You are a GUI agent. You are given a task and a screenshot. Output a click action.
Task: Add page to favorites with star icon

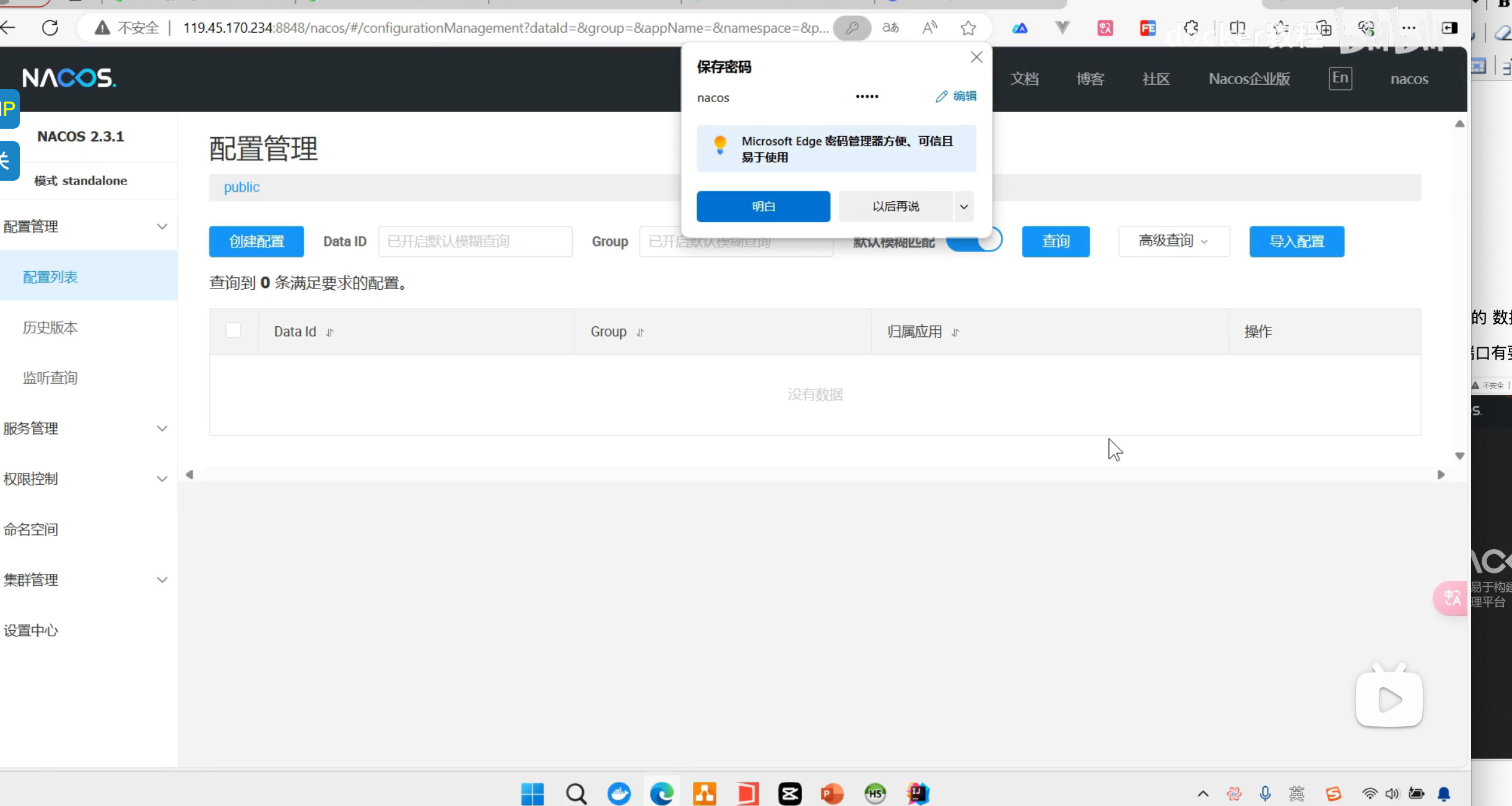(x=968, y=28)
